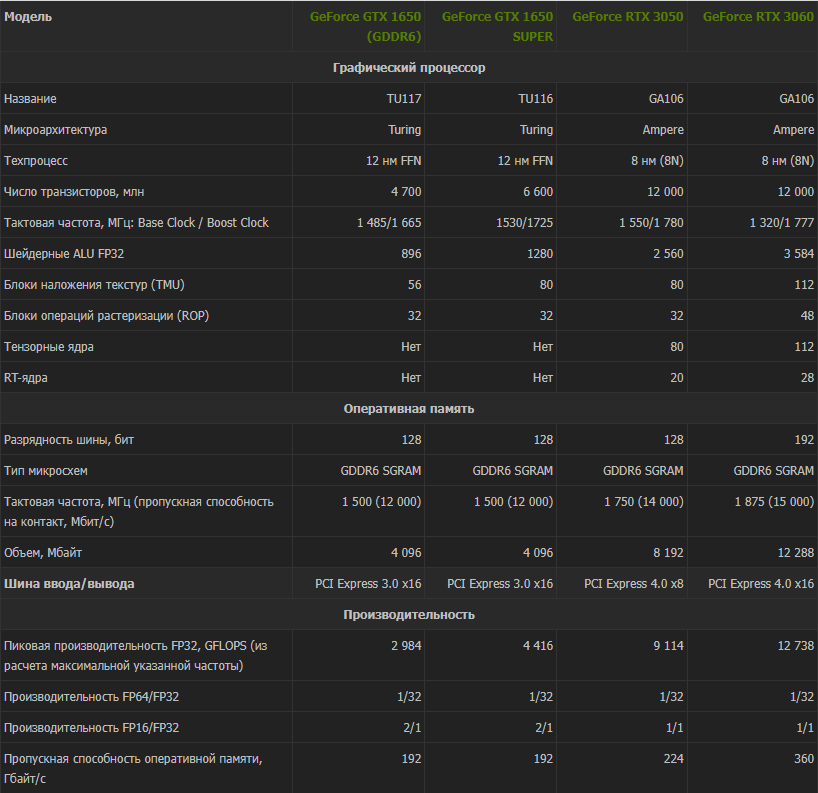The height and width of the screenshot is (793, 818).
Task: Select the 12 288 memory size value
Action: click(x=796, y=553)
